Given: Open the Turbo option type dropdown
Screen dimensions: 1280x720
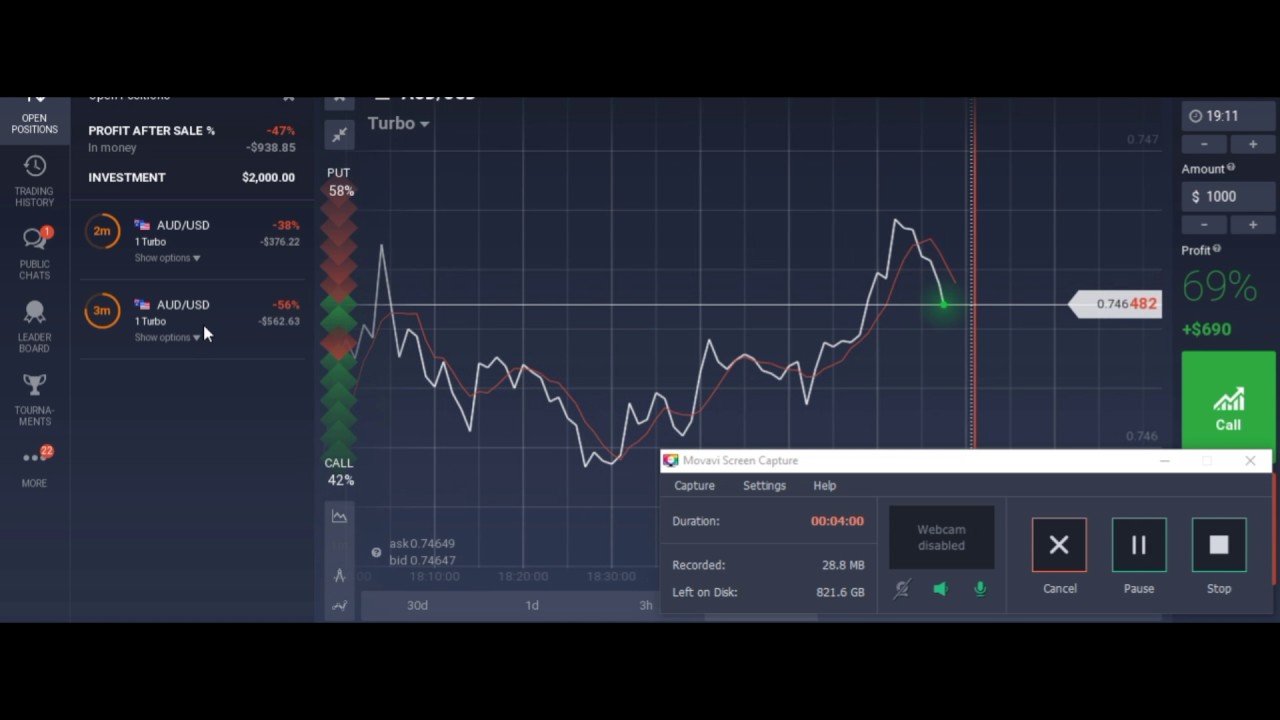Looking at the screenshot, I should 398,123.
